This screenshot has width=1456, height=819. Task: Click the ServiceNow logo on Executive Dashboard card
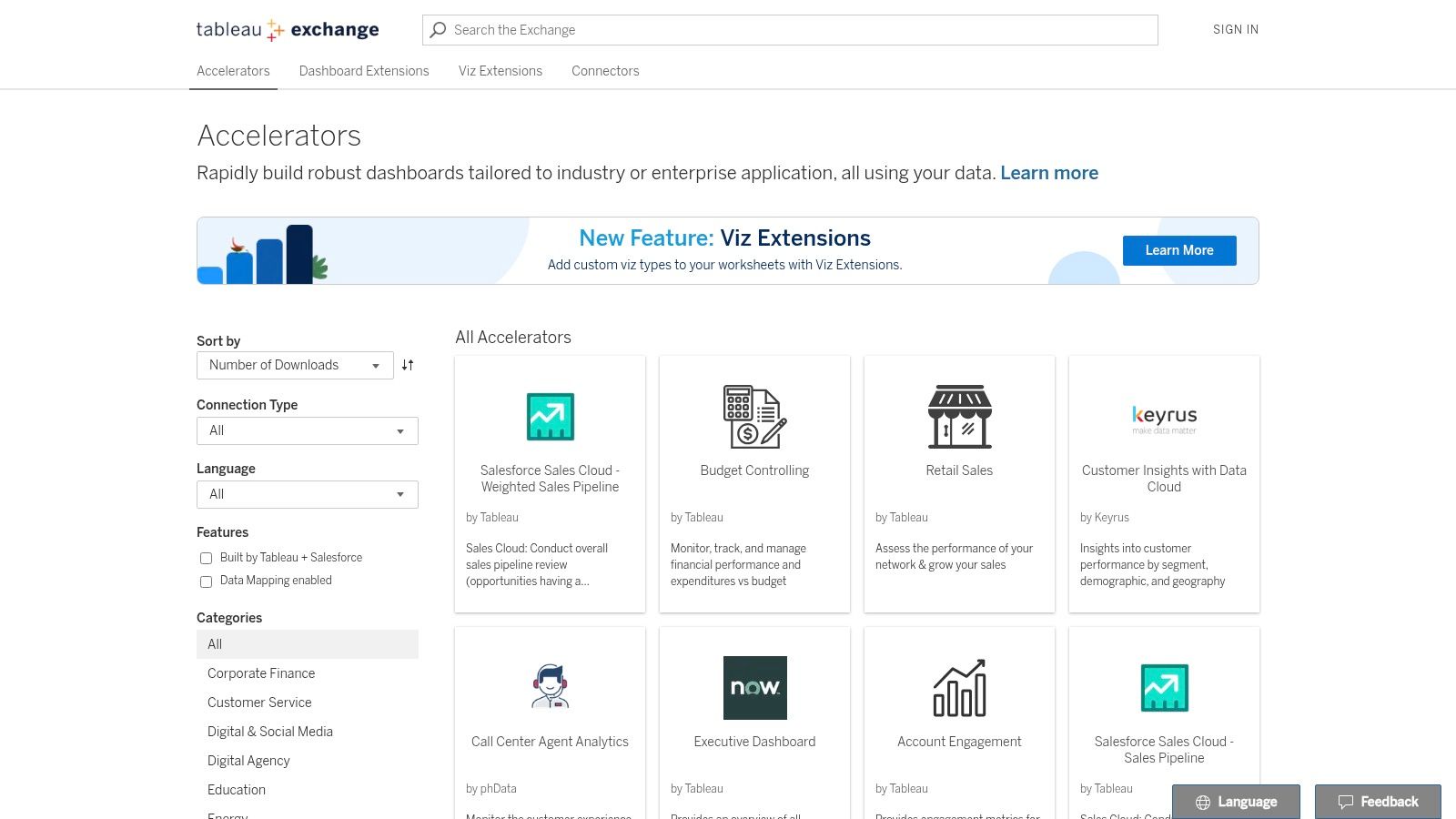pyautogui.click(x=754, y=687)
